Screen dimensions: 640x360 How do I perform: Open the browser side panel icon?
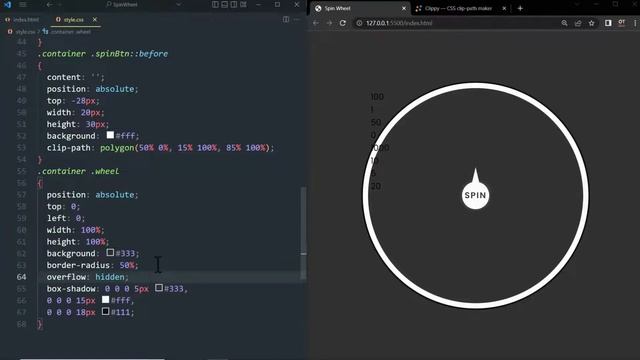coord(608,23)
